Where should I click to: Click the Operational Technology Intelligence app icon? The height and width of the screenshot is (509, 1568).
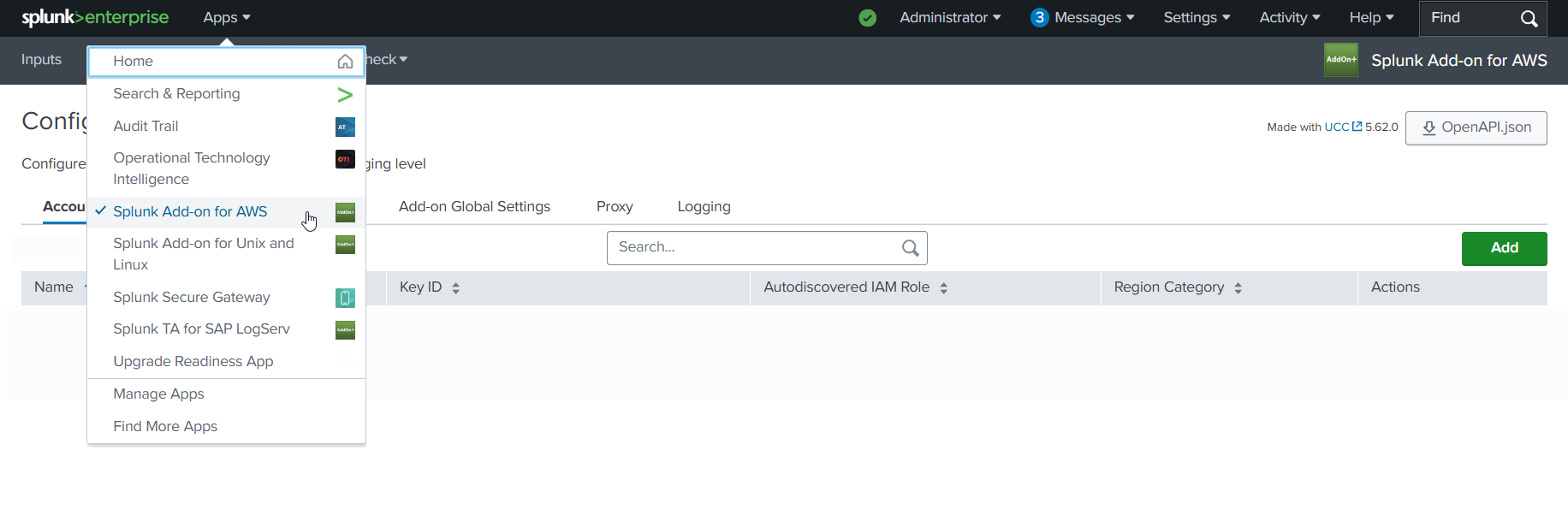click(x=345, y=159)
